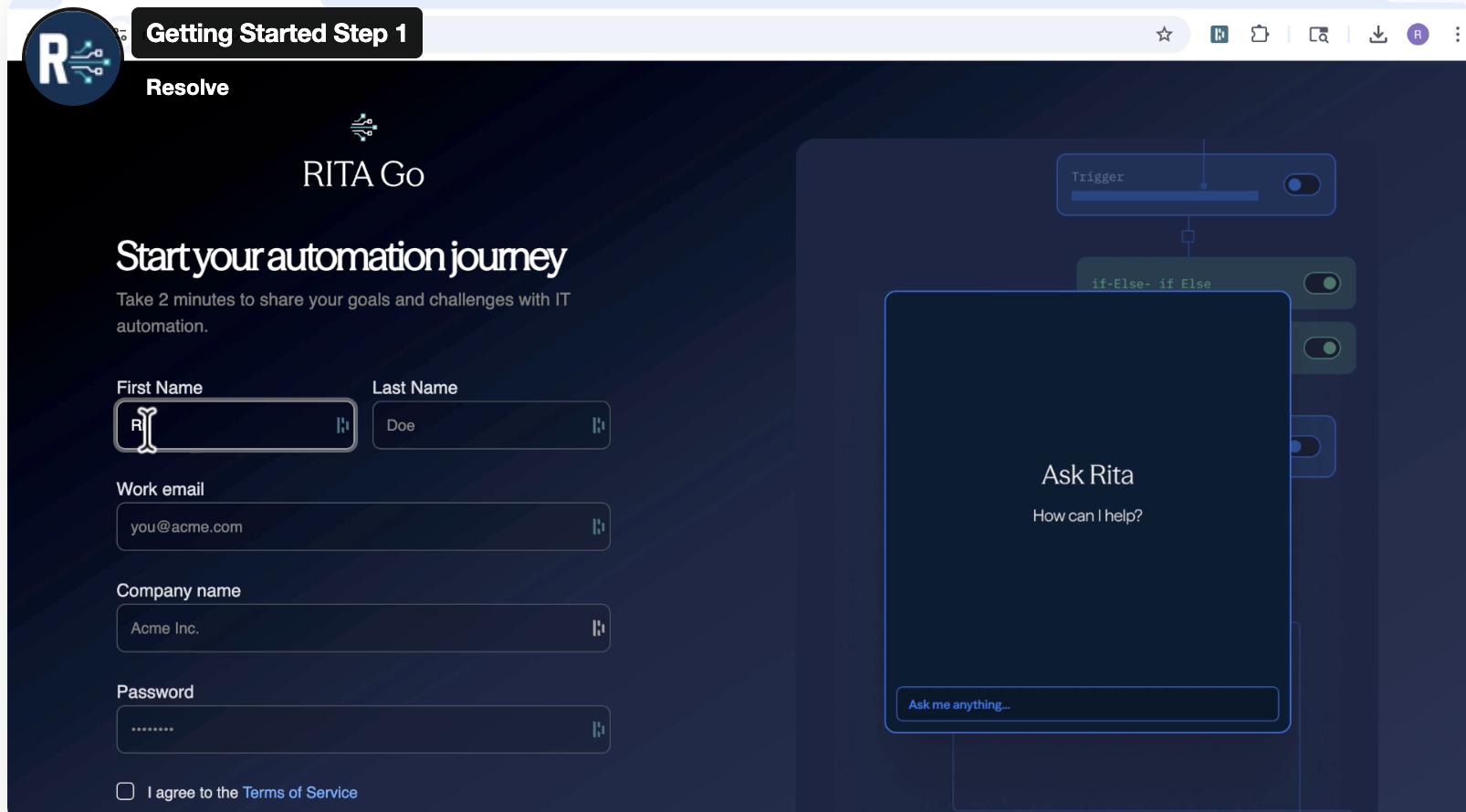
Task: Click the Resolve channel logo avatar
Action: (72, 58)
